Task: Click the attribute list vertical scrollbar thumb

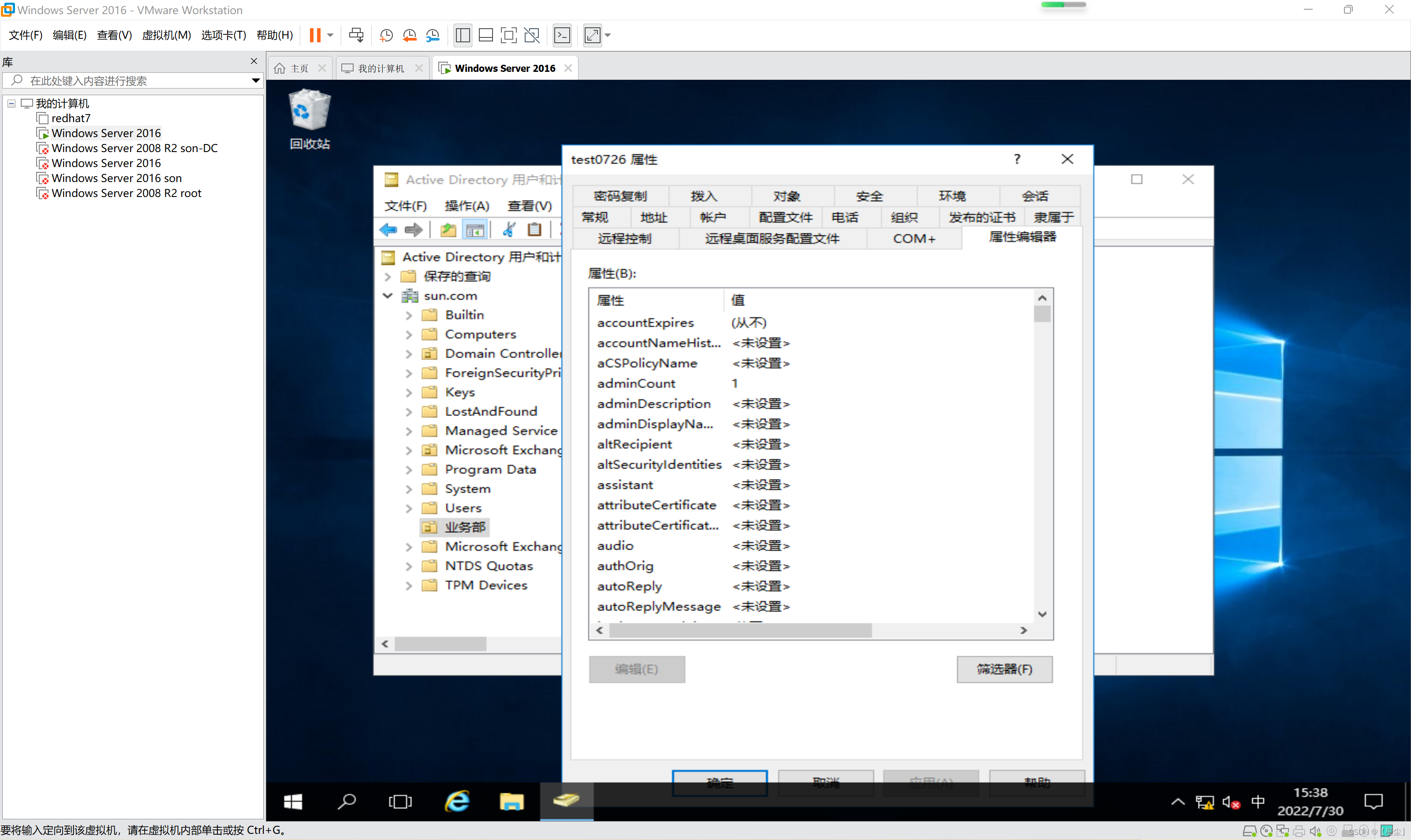Action: pyautogui.click(x=1042, y=314)
